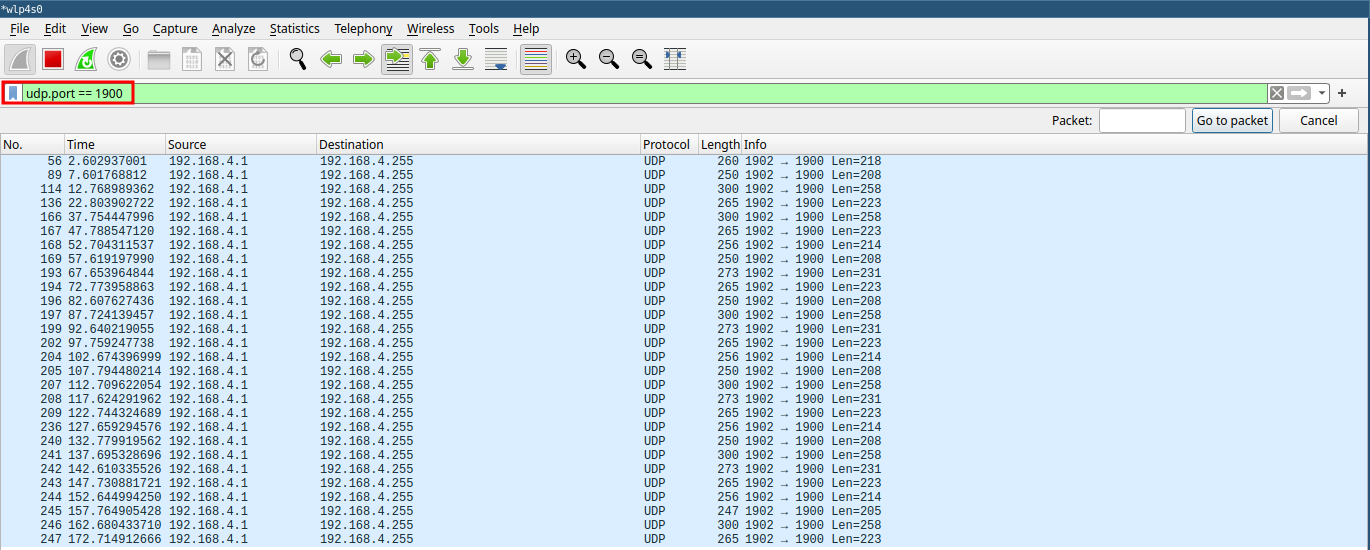Click the Packet number input field

coord(1141,120)
